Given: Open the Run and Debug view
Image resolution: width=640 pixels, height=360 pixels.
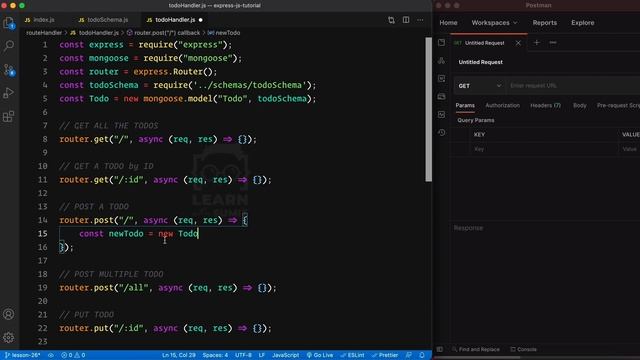Looking at the screenshot, I should [9, 93].
